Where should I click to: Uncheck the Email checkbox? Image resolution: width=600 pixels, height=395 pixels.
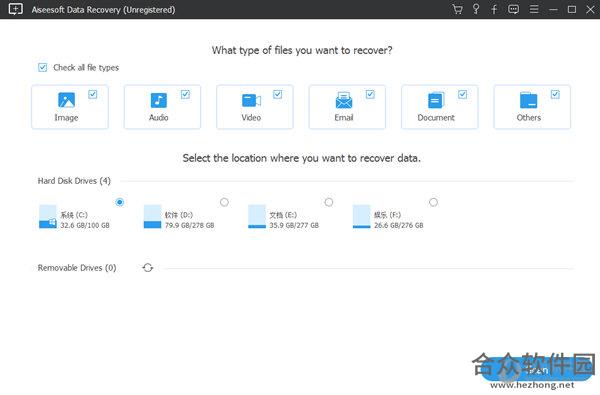(x=370, y=94)
